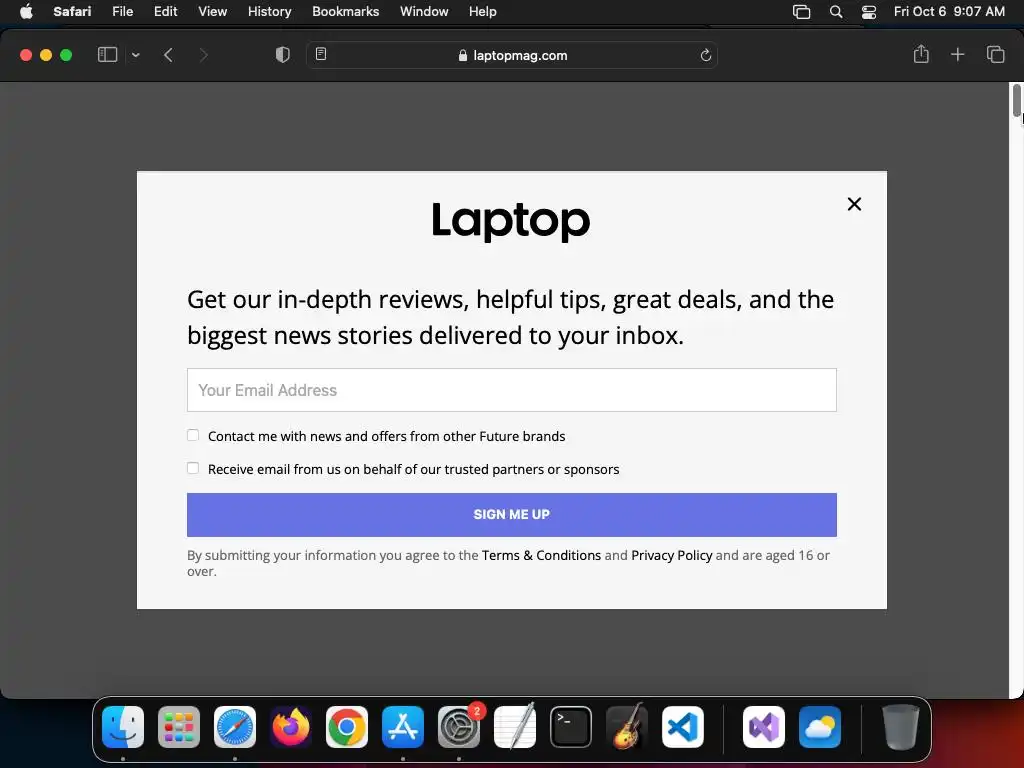Open the Trash from the Dock
This screenshot has width=1024, height=768.
tap(901, 727)
